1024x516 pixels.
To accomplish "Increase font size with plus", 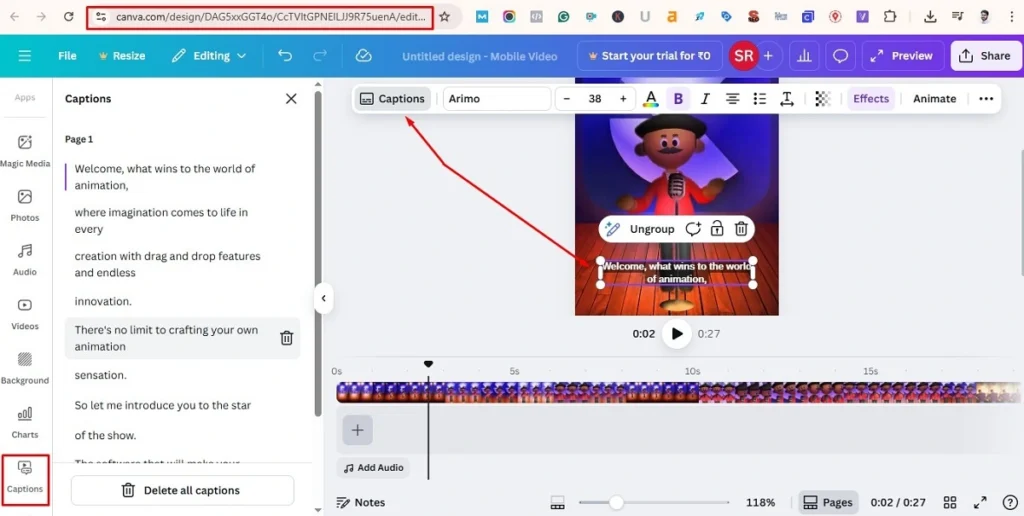I will (623, 99).
